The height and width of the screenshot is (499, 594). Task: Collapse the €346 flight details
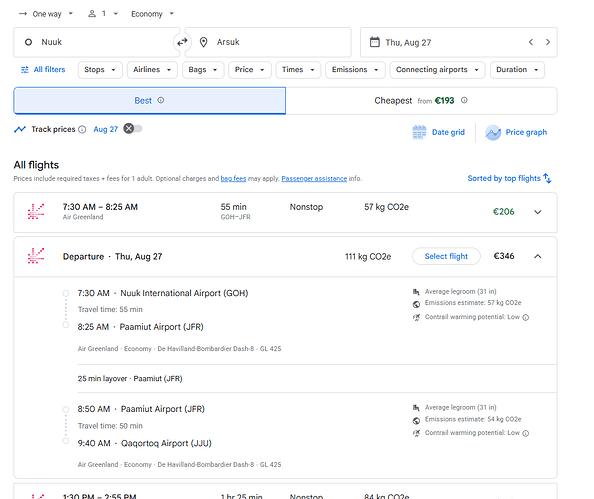tap(538, 257)
